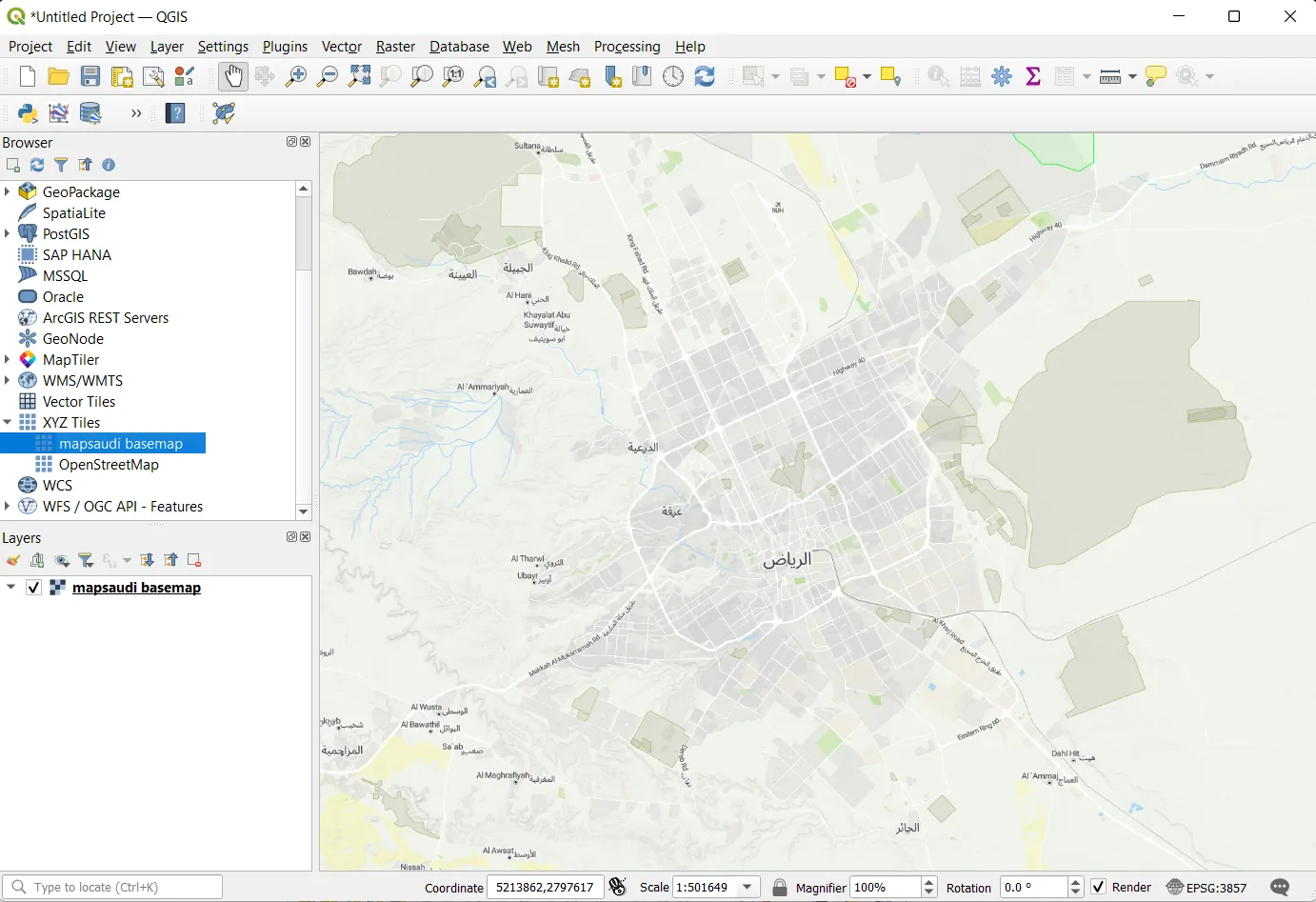The image size is (1316, 902).
Task: Click the Refresh Map button
Action: 706,76
